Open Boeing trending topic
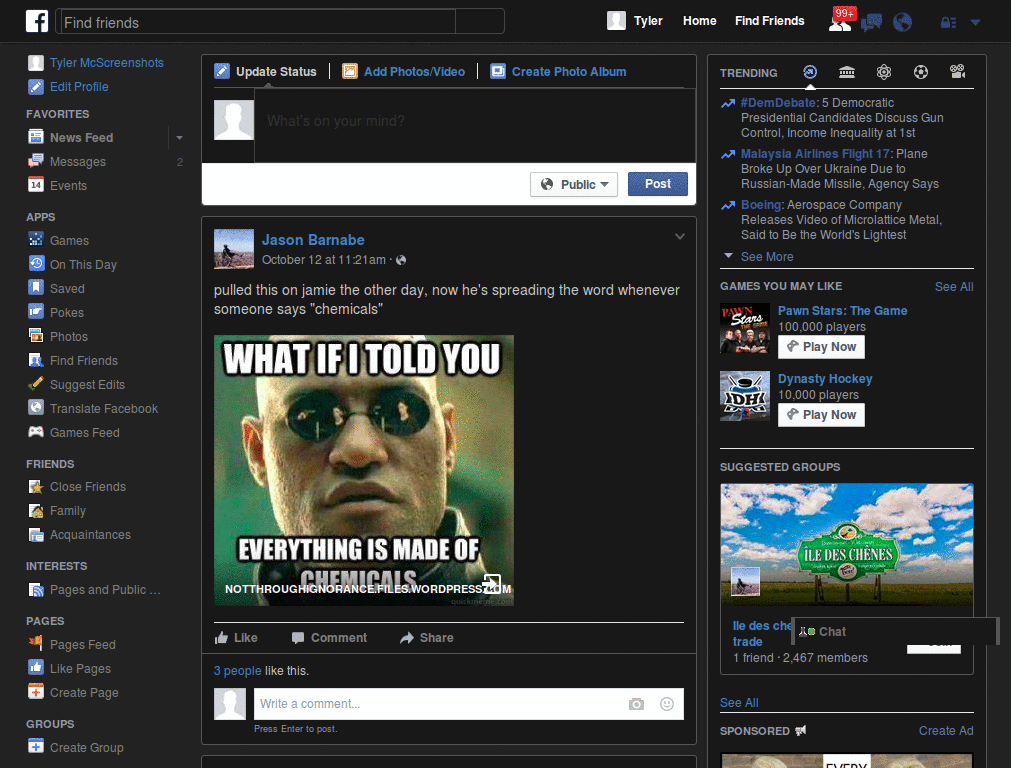 [x=761, y=204]
